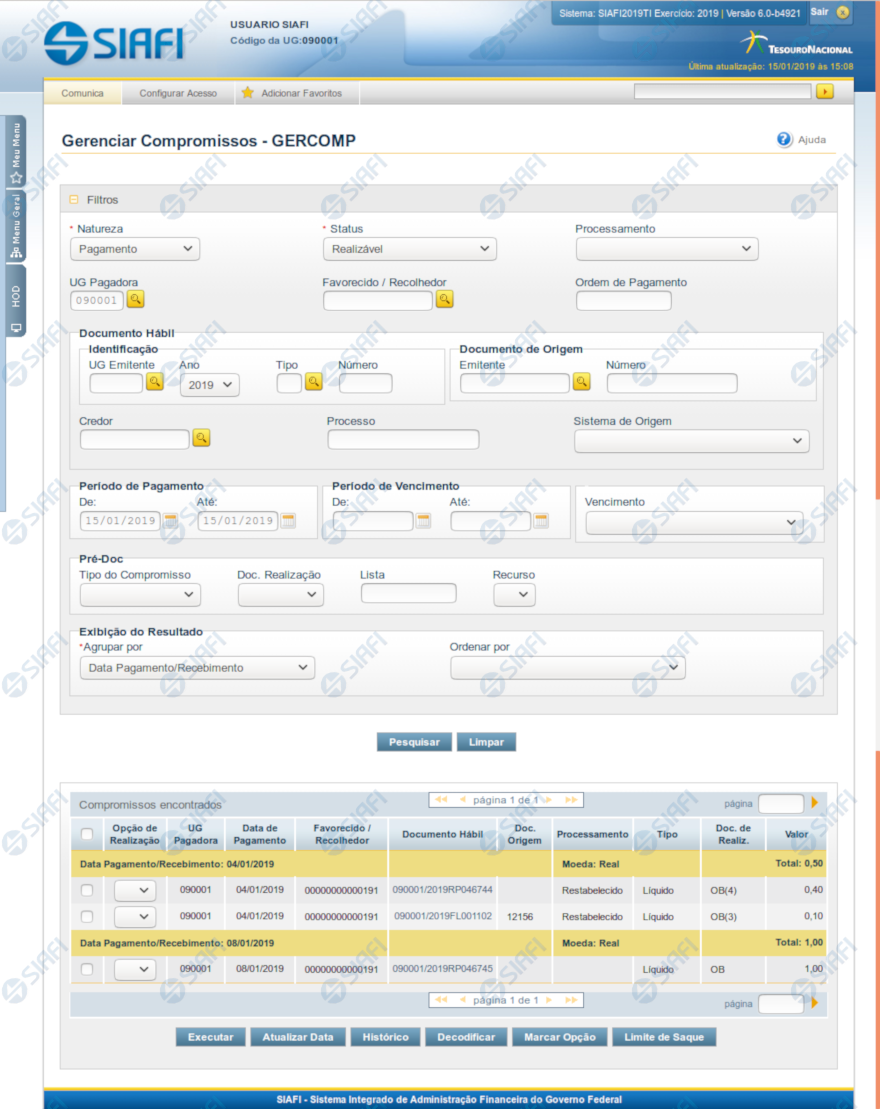The image size is (880, 1109).
Task: Click the Executar button
Action: (x=210, y=1037)
